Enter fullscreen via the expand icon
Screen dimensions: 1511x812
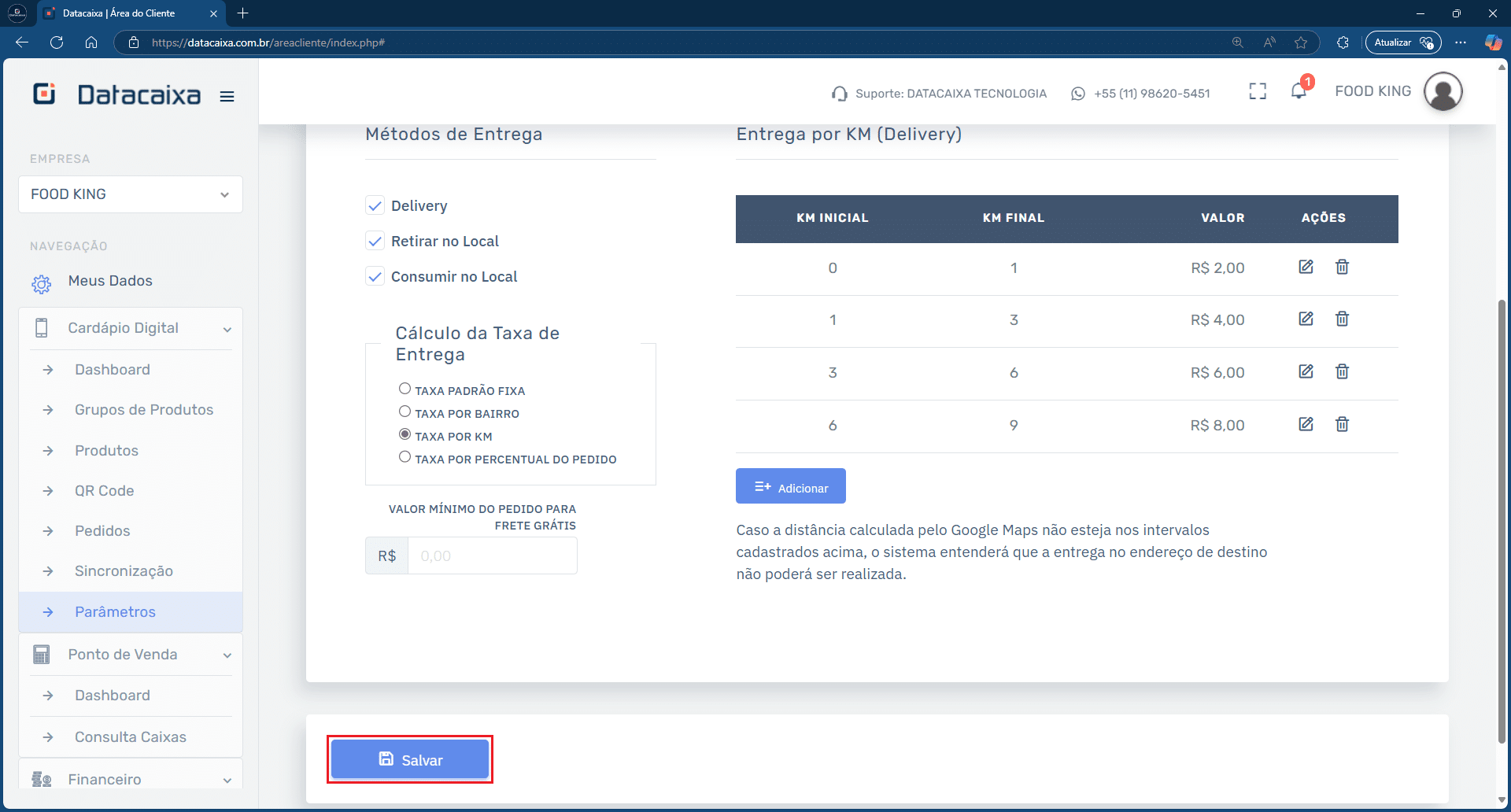tap(1257, 91)
